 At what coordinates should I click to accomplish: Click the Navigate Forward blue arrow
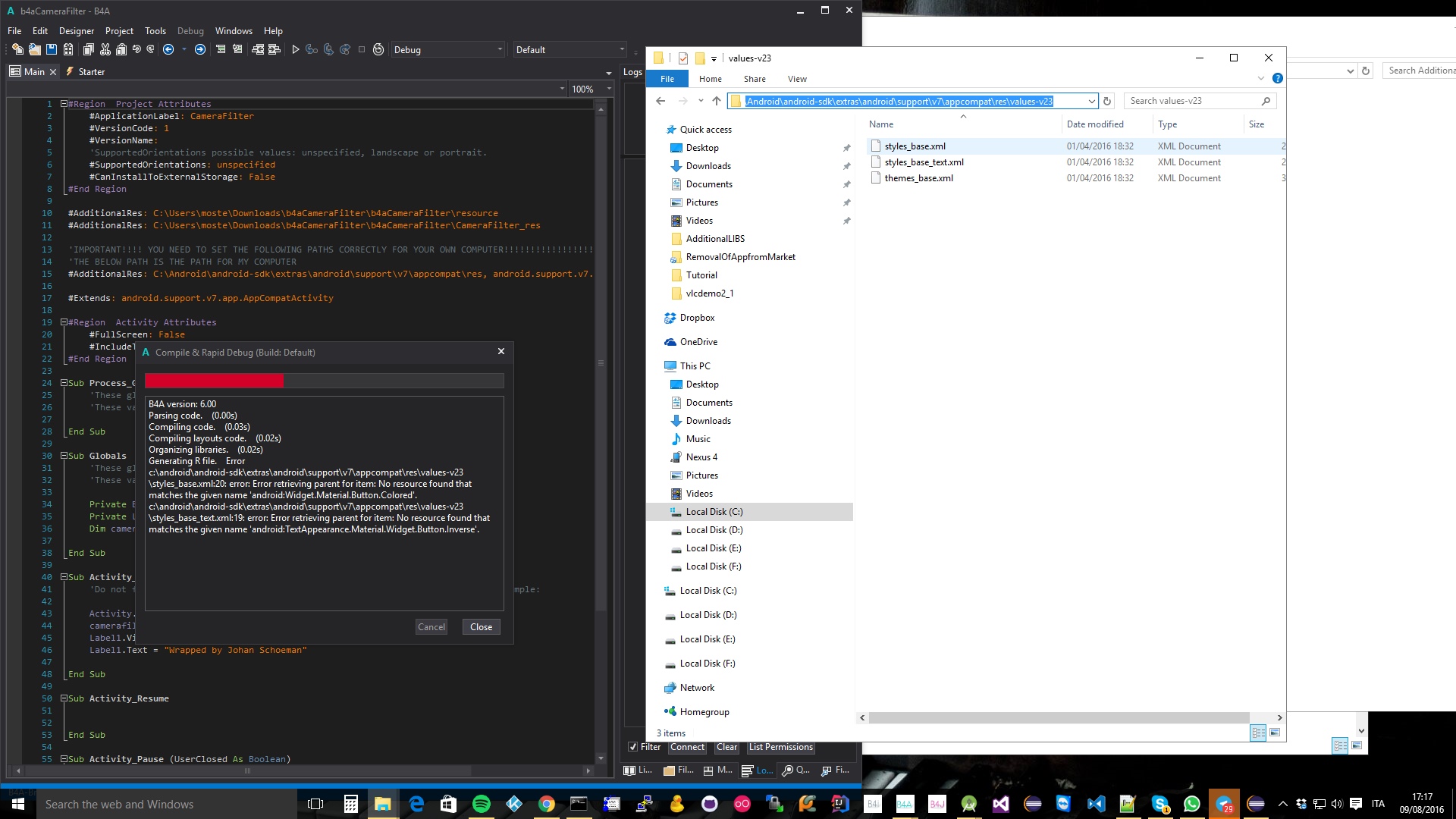pos(200,50)
